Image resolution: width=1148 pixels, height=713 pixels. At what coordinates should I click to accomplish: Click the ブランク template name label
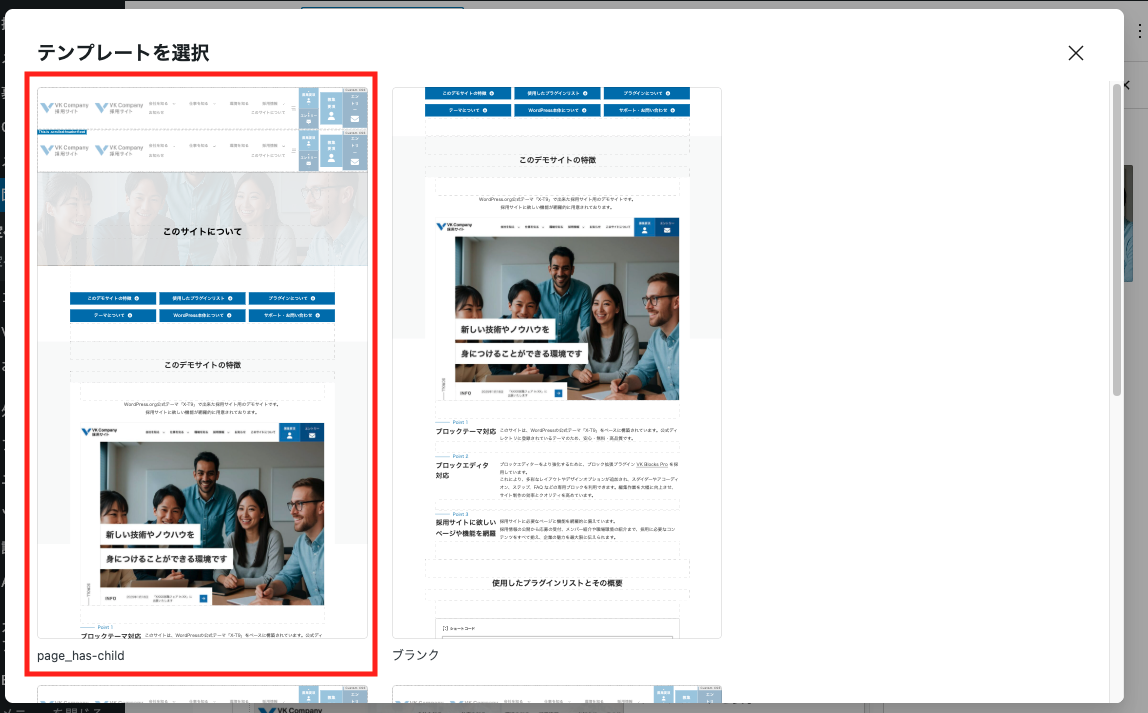416,655
